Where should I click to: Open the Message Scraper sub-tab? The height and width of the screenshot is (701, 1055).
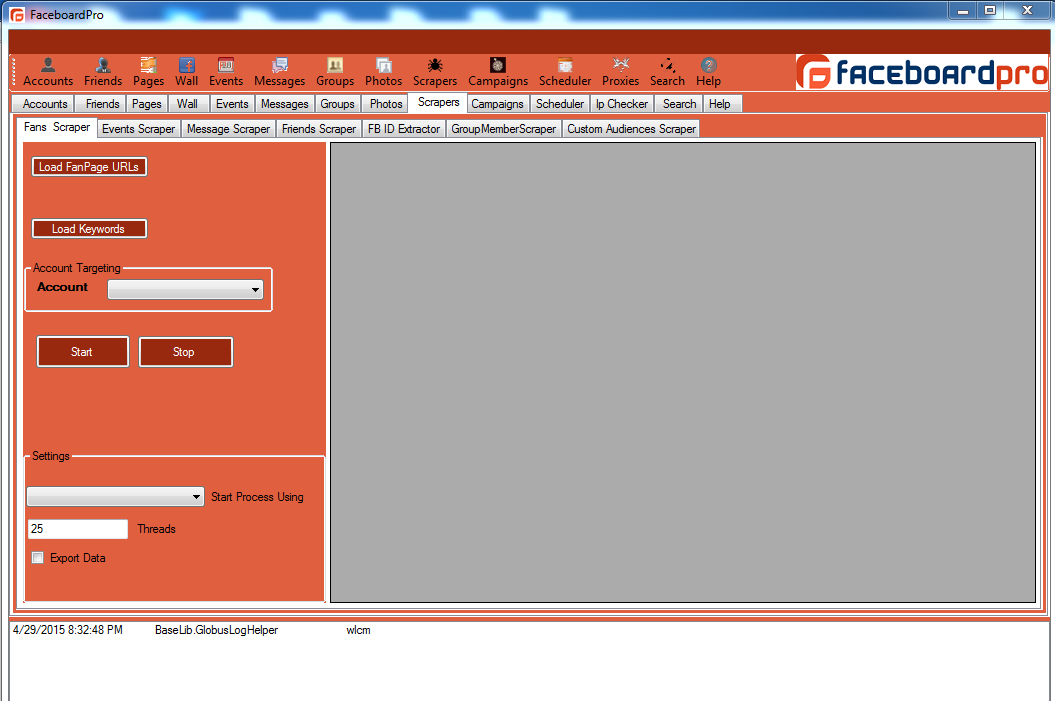tap(228, 128)
